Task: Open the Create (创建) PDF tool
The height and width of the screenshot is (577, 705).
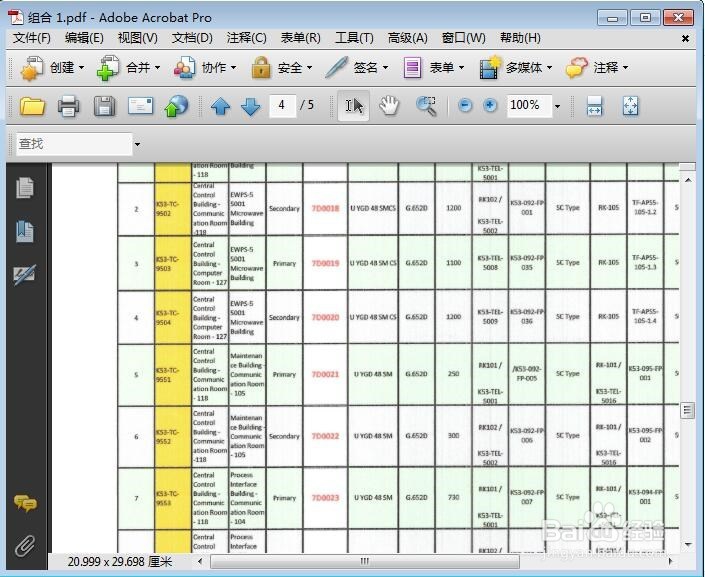Action: point(48,68)
